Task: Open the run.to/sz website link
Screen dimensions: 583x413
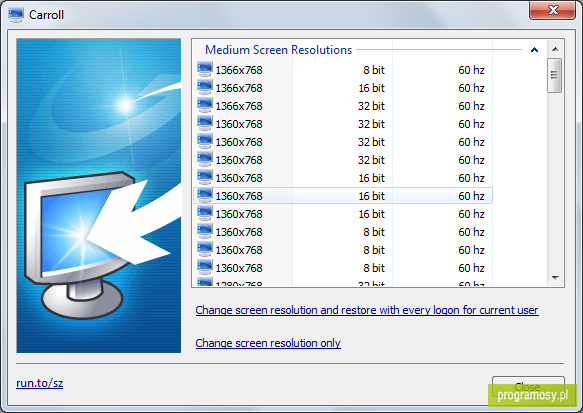Action: 39,383
